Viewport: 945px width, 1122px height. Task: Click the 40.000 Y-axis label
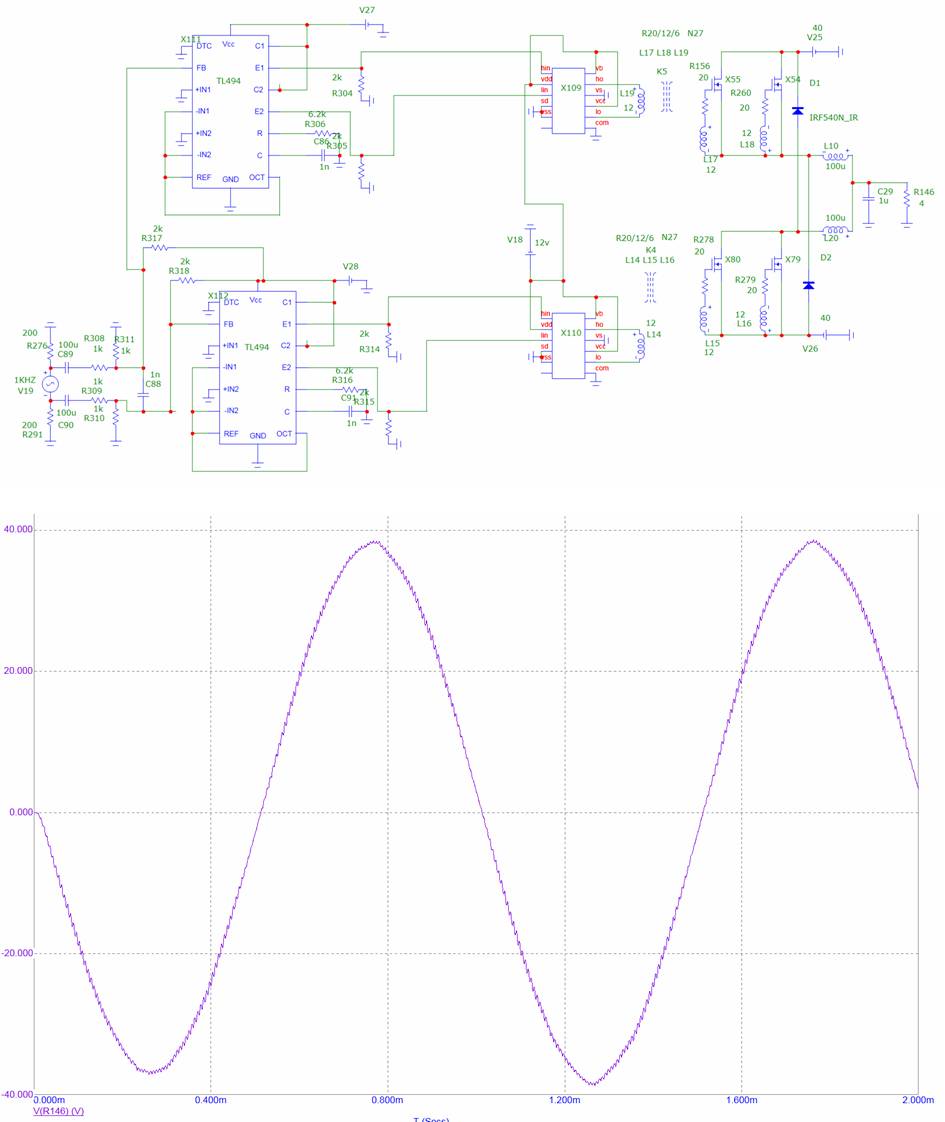[x=19, y=530]
